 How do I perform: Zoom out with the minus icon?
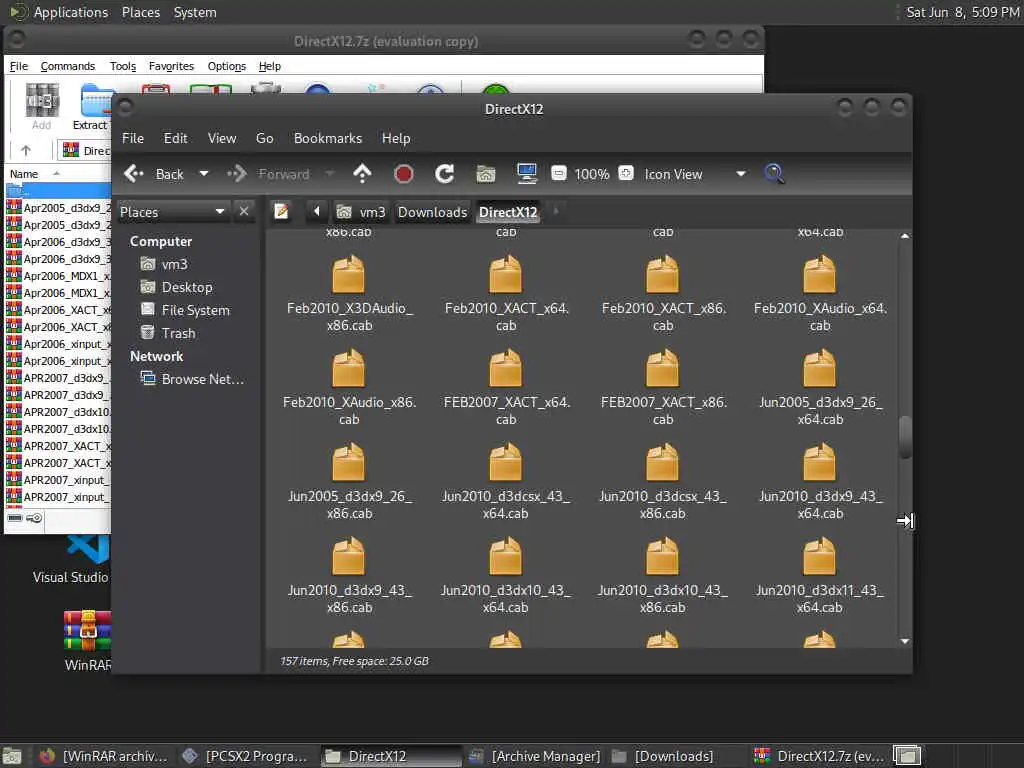(x=558, y=174)
